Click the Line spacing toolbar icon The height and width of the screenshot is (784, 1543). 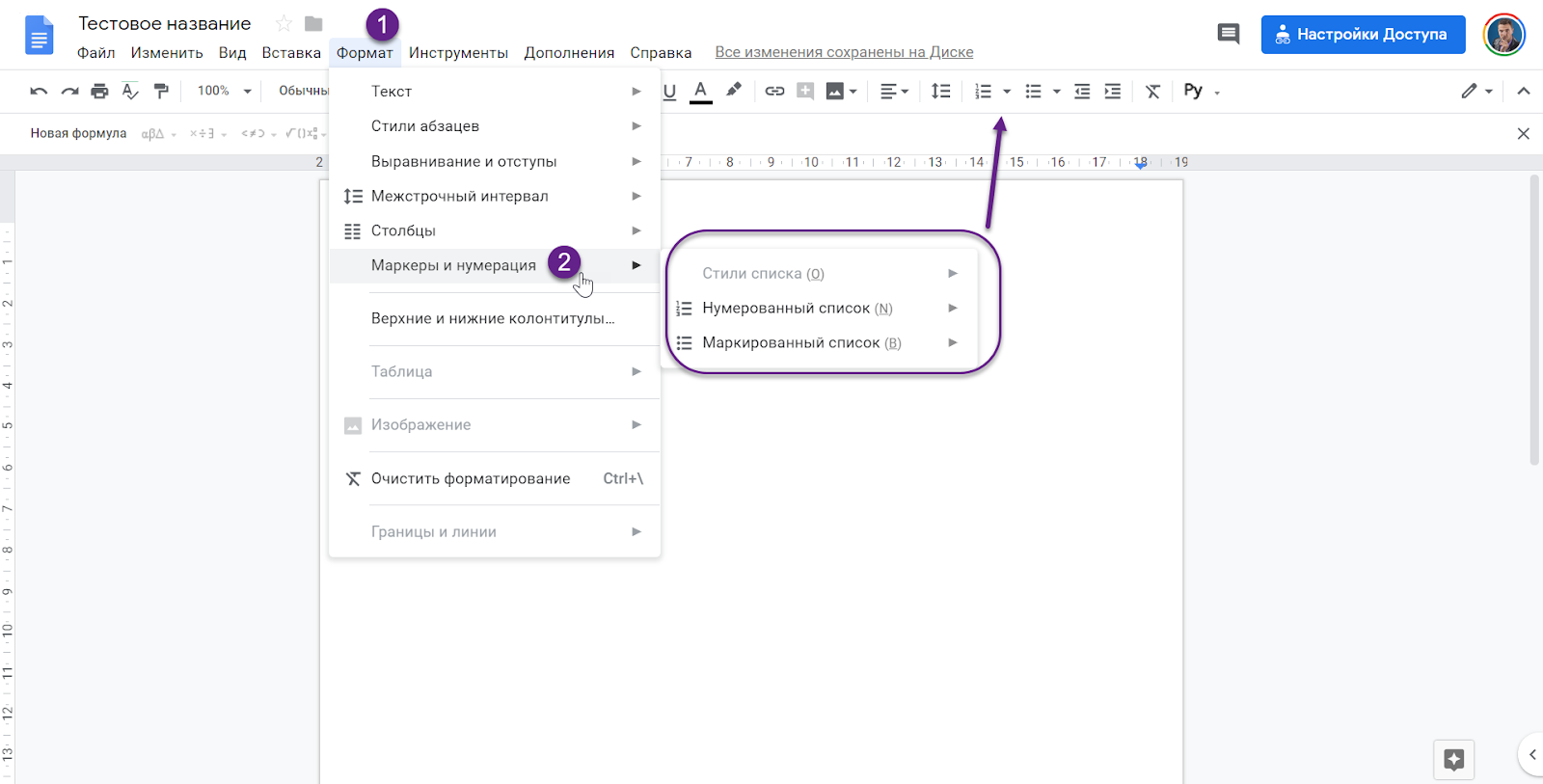coord(940,92)
